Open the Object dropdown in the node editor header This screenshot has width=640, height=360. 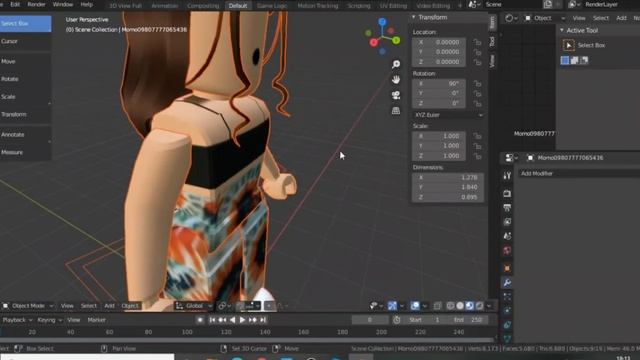click(x=544, y=18)
